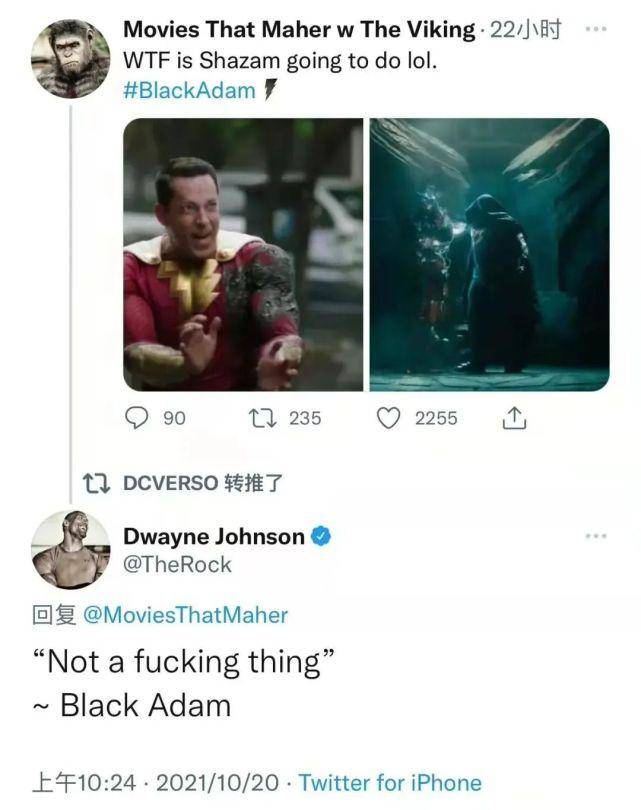
Task: Click the DCVERSO retweeted label
Action: (203, 483)
